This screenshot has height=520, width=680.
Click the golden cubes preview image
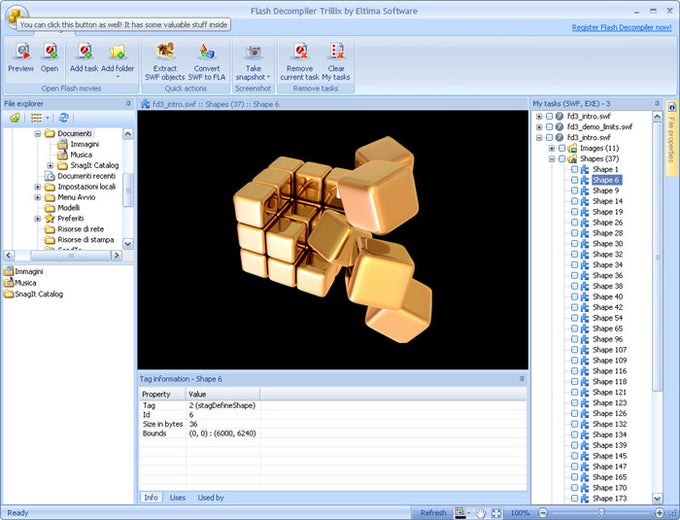333,240
